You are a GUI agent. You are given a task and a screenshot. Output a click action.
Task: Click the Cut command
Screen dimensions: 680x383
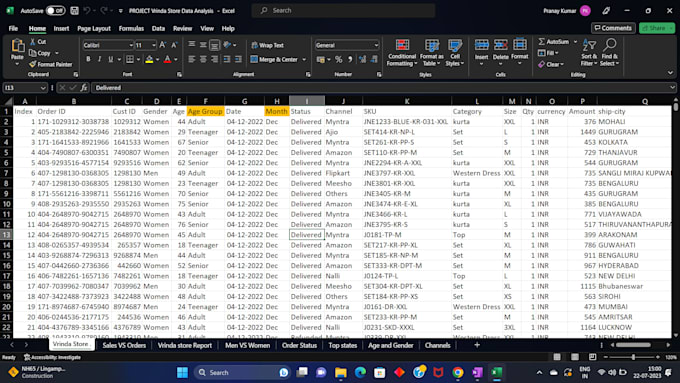38,42
